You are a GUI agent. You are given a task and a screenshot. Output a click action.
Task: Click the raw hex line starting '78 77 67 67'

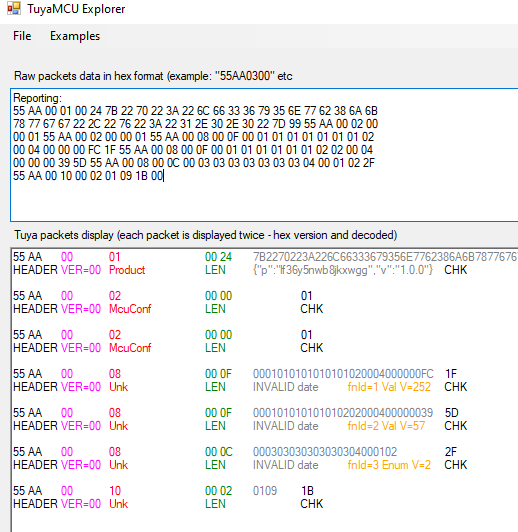click(x=196, y=124)
